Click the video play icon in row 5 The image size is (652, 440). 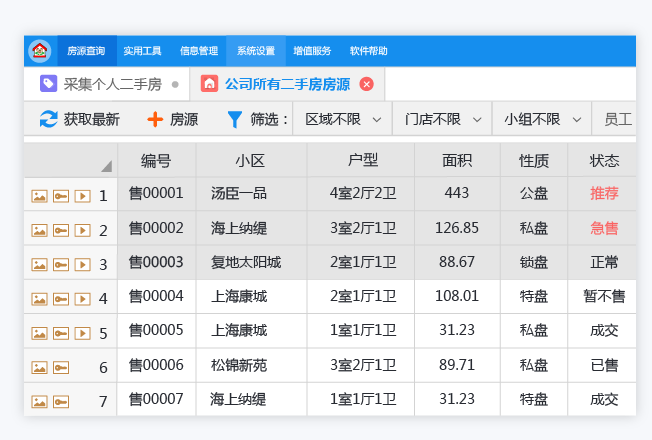pyautogui.click(x=82, y=333)
